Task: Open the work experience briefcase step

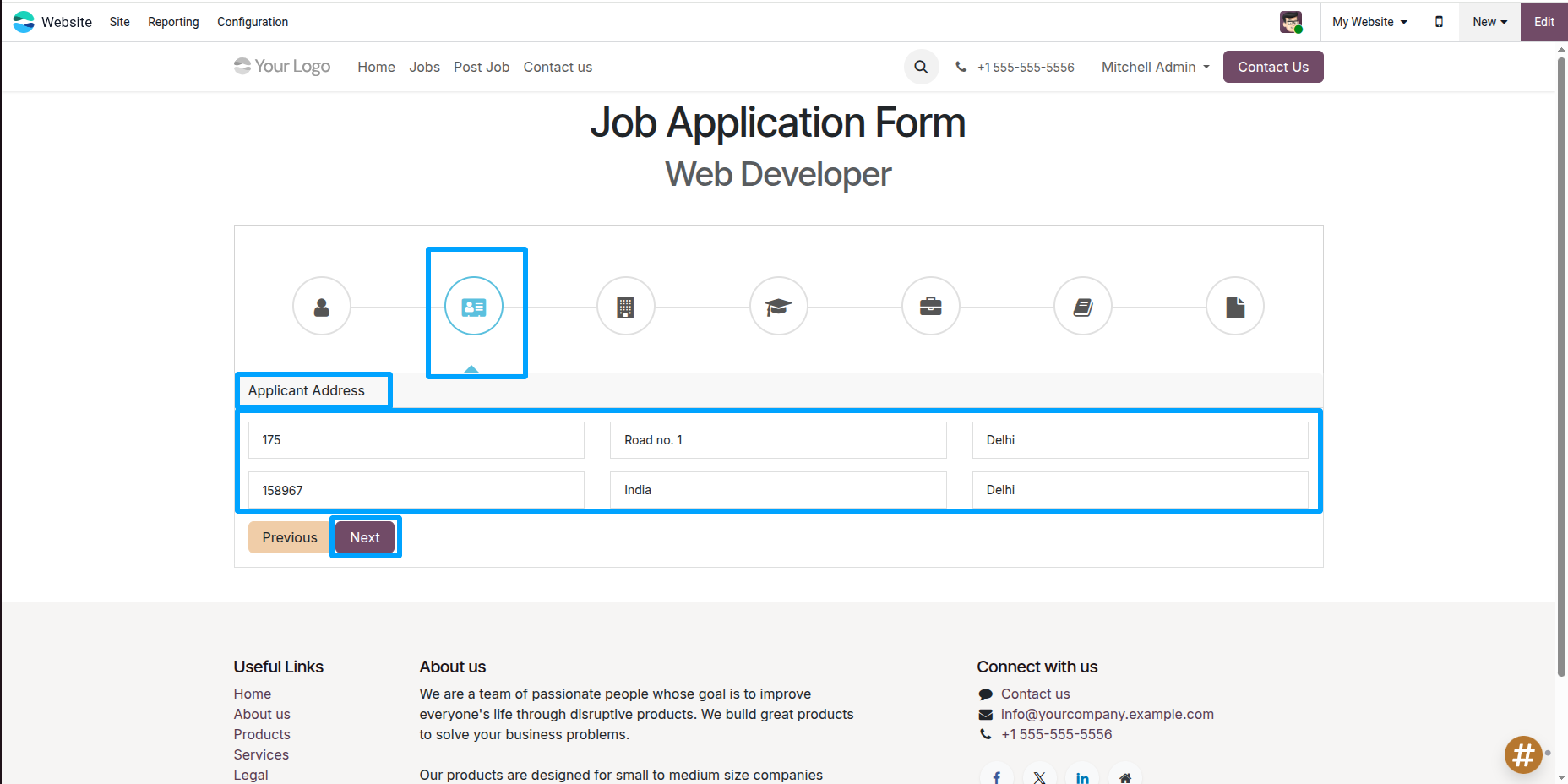Action: click(930, 306)
